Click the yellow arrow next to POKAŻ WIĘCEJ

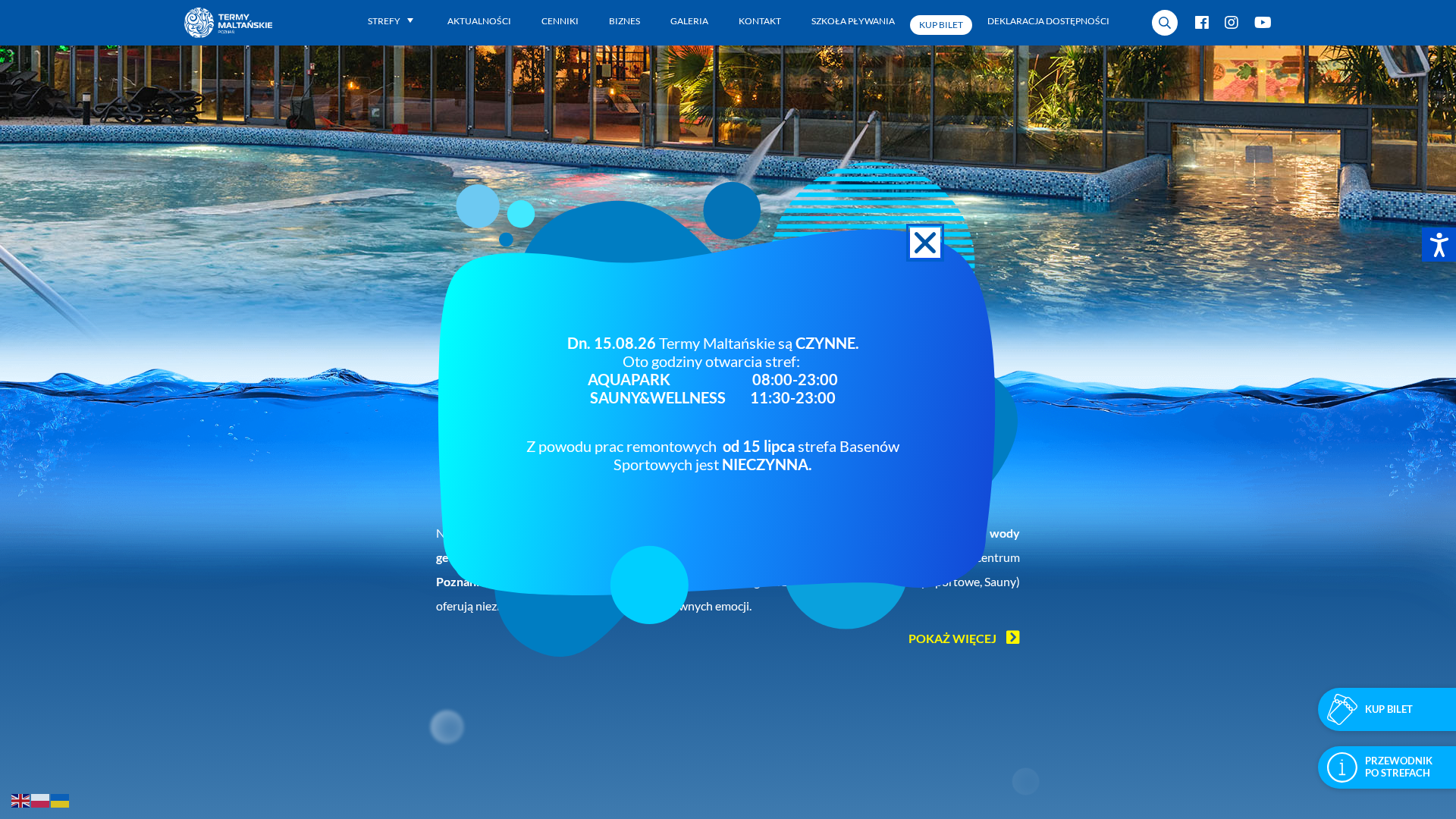coord(1013,637)
